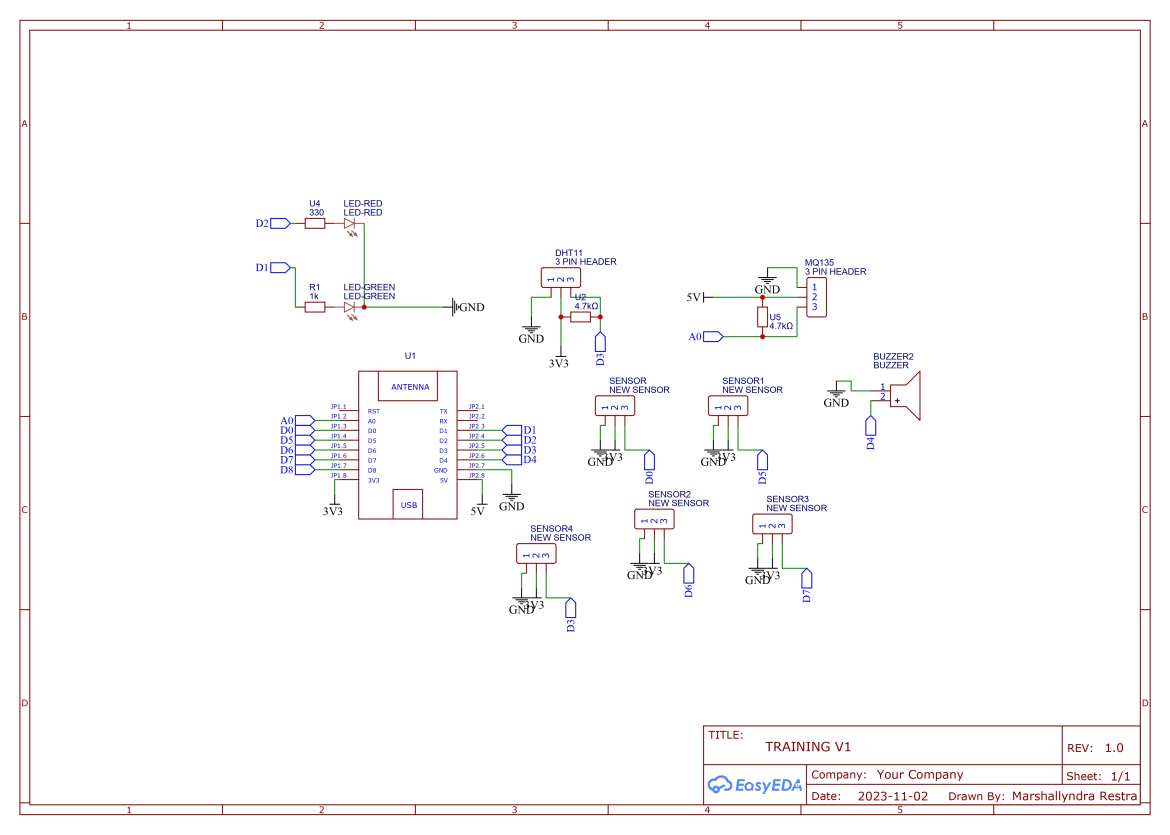Screen dimensions: 1170x835
Task: Click the D3 net port under SENSOR4
Action: click(x=571, y=614)
